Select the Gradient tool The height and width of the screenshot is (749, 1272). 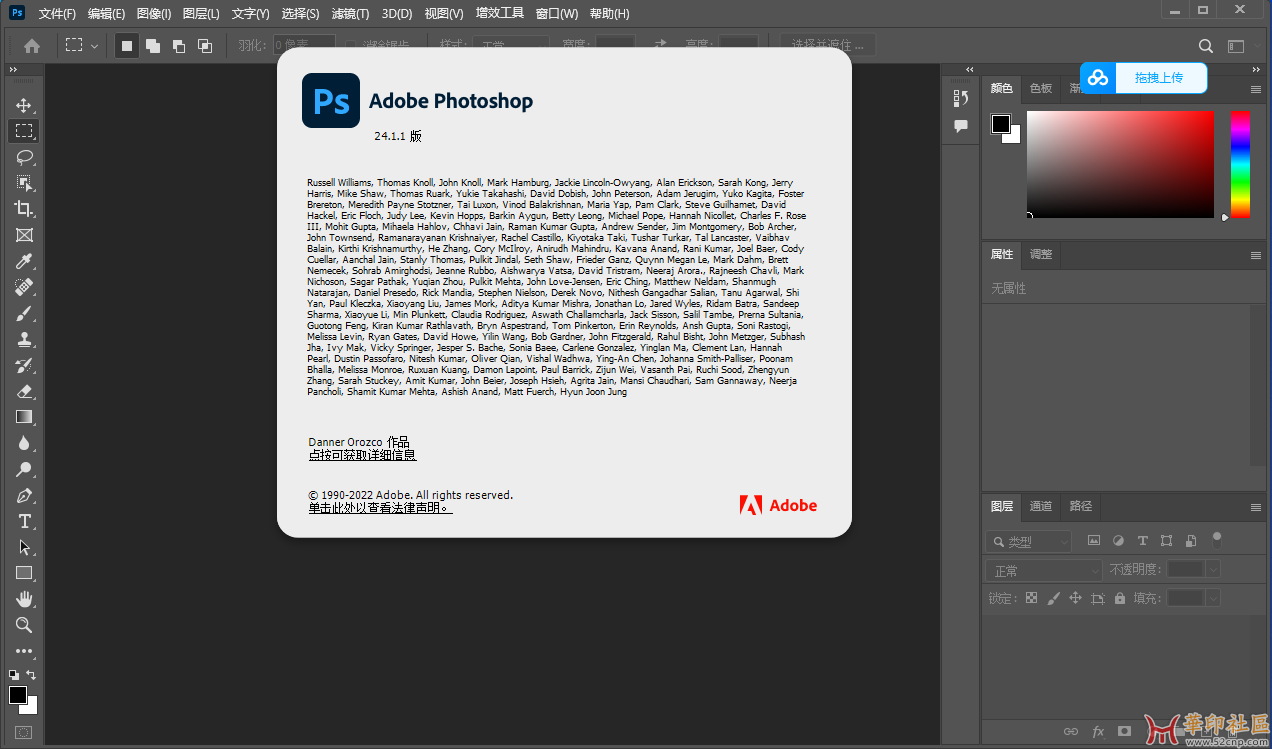(23, 417)
